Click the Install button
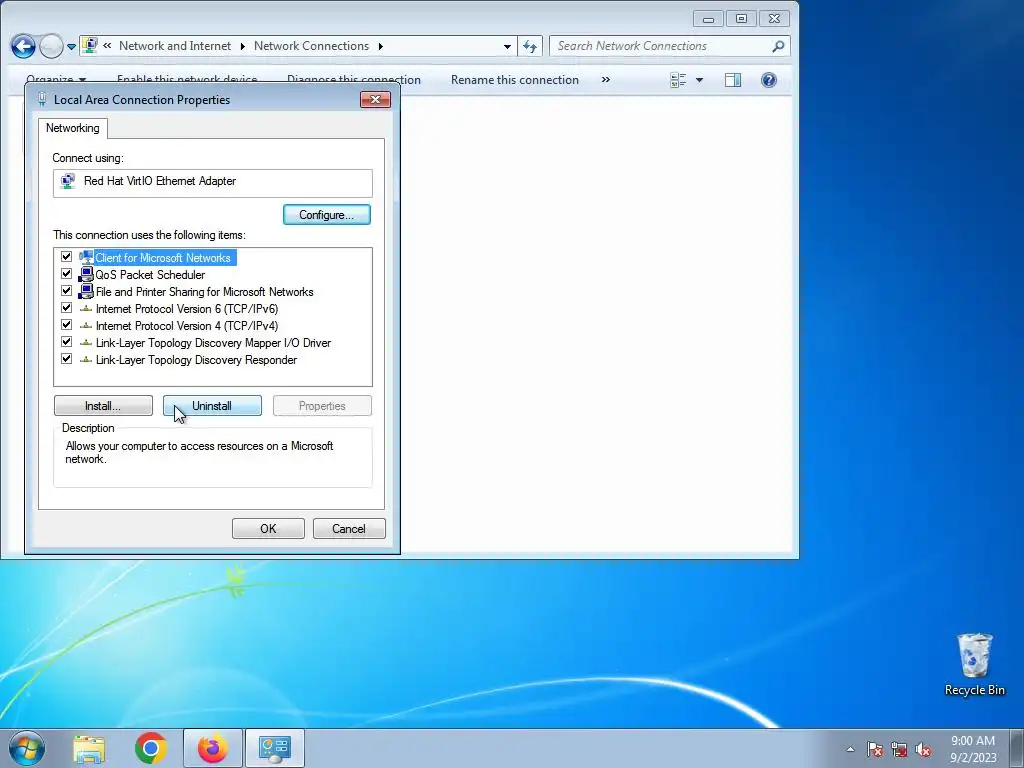Screen dimensions: 1024x768 [x=103, y=406]
